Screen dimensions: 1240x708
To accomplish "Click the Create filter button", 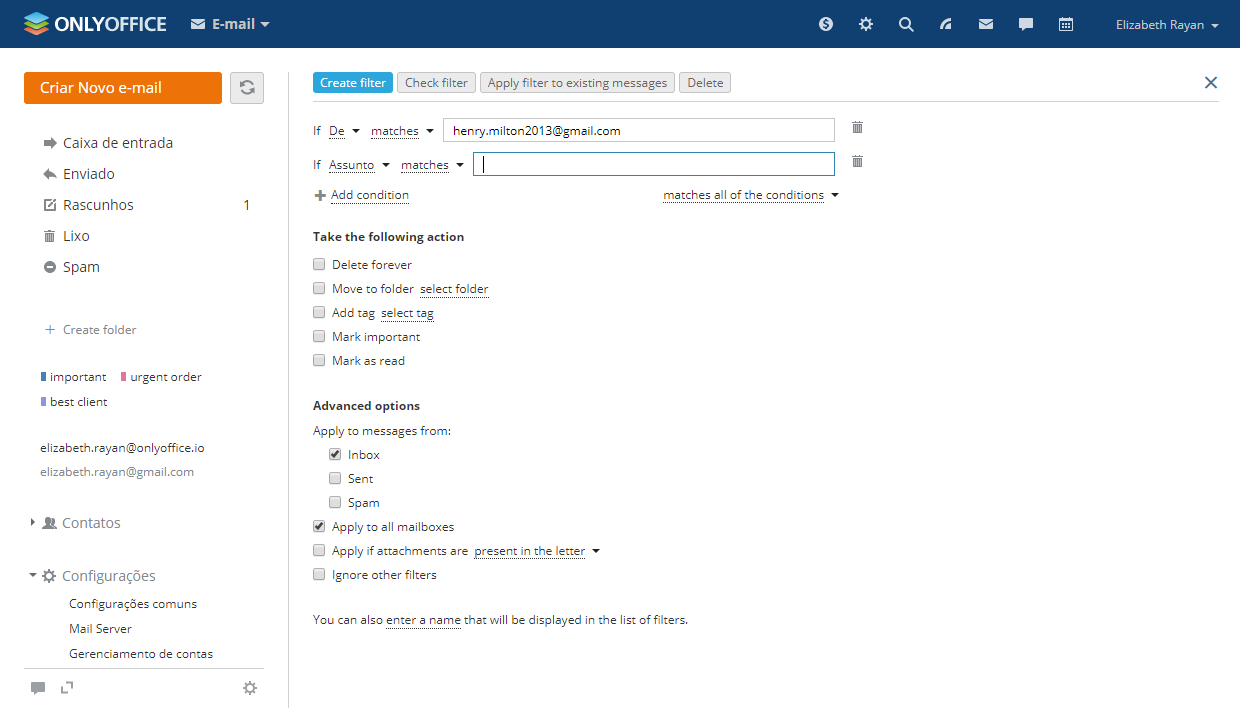I will coord(353,83).
